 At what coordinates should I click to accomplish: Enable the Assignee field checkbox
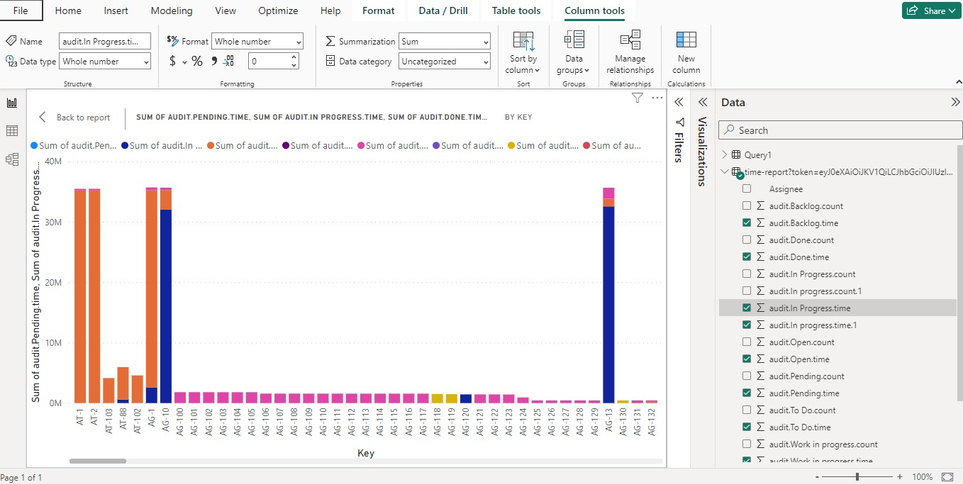click(x=747, y=188)
